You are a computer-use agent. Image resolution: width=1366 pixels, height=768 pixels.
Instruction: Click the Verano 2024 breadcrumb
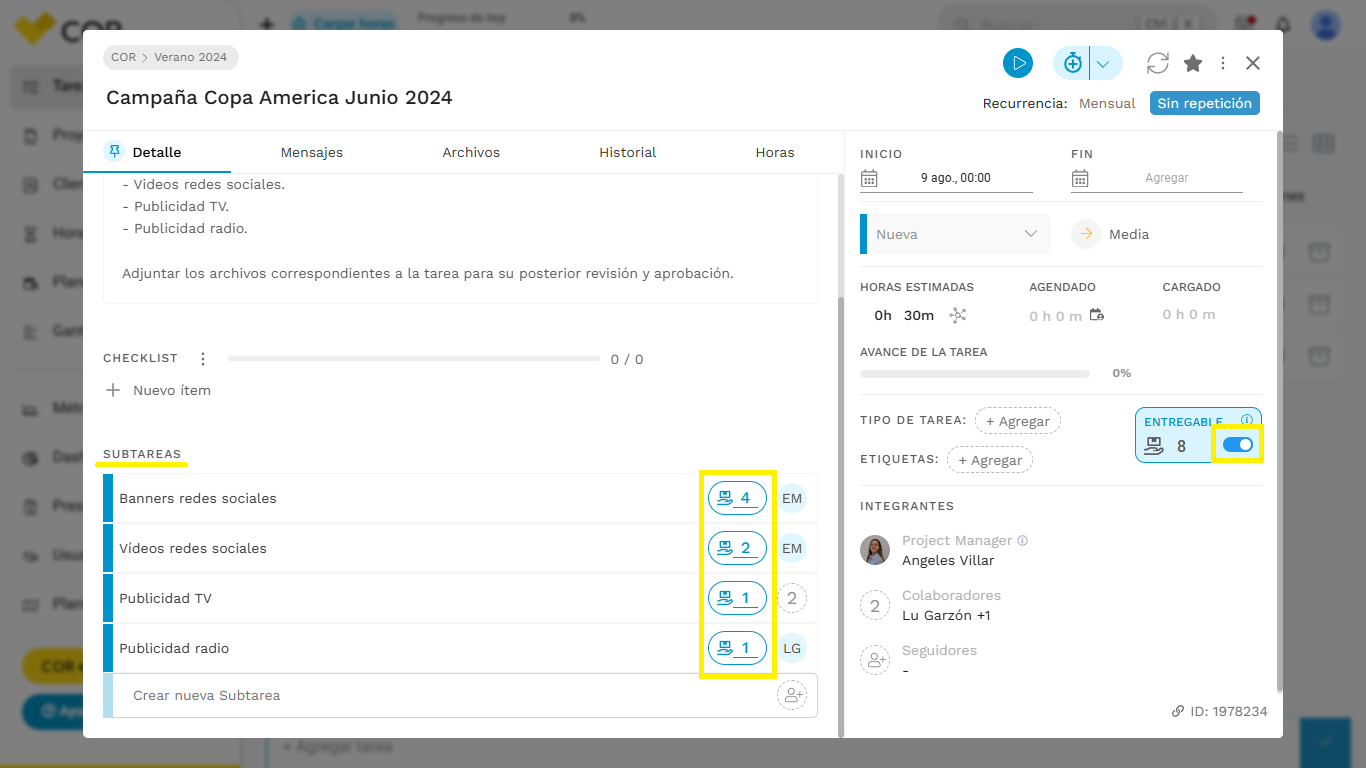190,57
